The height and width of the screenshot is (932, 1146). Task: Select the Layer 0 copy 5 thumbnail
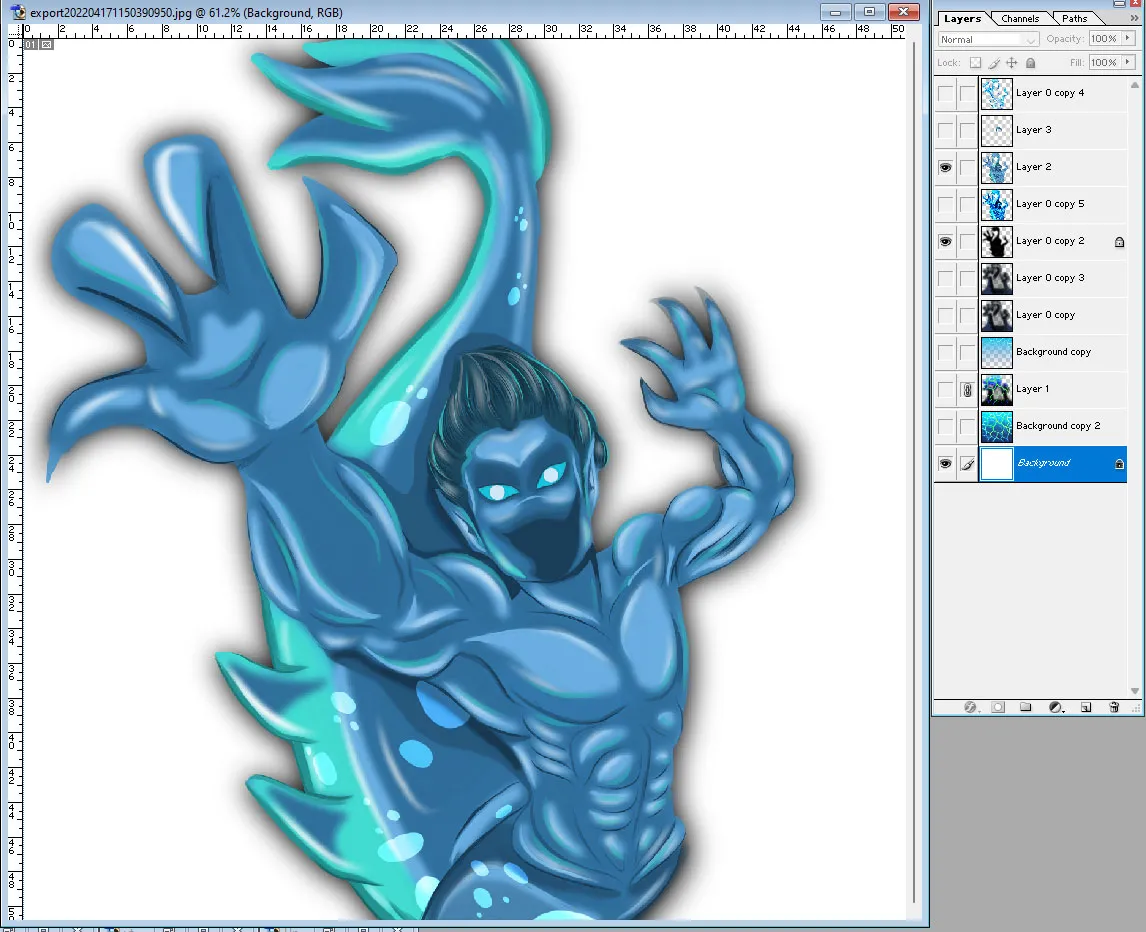(x=996, y=205)
